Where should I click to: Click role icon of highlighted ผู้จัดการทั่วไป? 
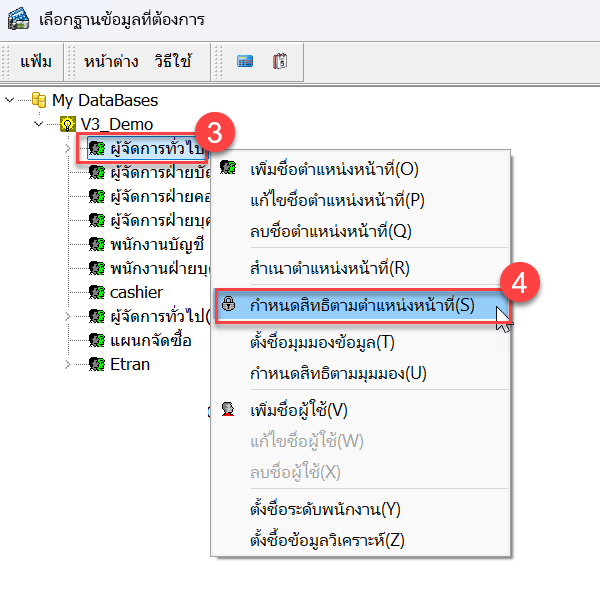click(x=97, y=148)
